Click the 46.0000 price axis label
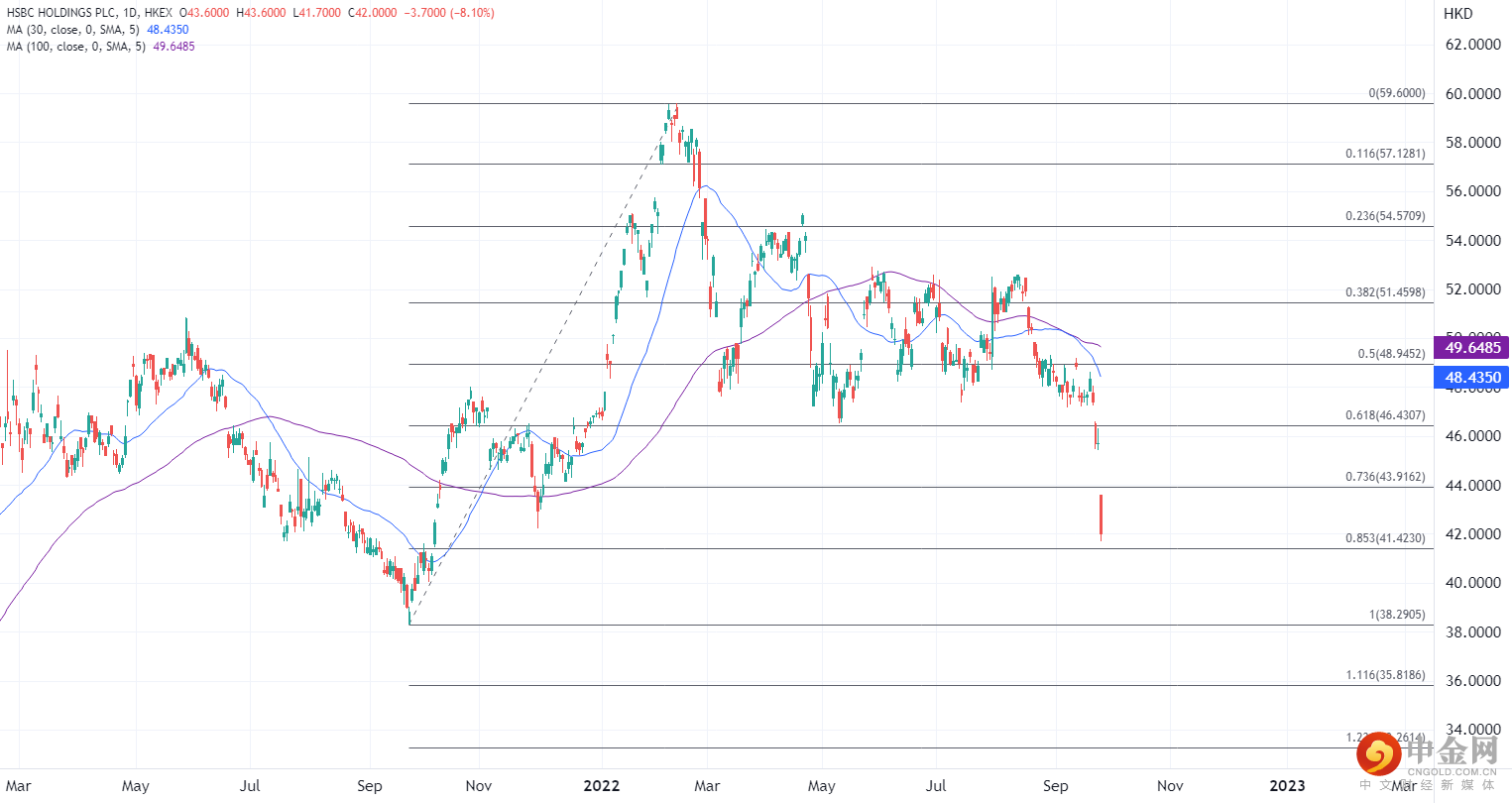This screenshot has width=1512, height=803. (1472, 436)
